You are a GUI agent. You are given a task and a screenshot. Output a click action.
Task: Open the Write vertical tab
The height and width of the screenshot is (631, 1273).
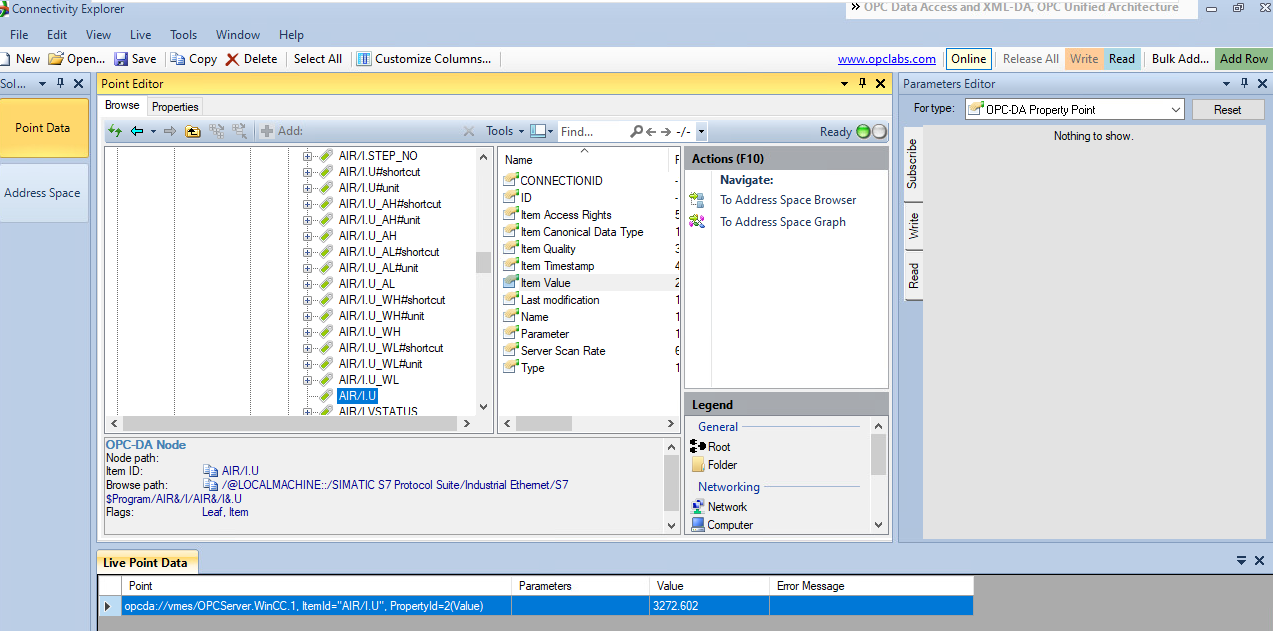click(912, 225)
